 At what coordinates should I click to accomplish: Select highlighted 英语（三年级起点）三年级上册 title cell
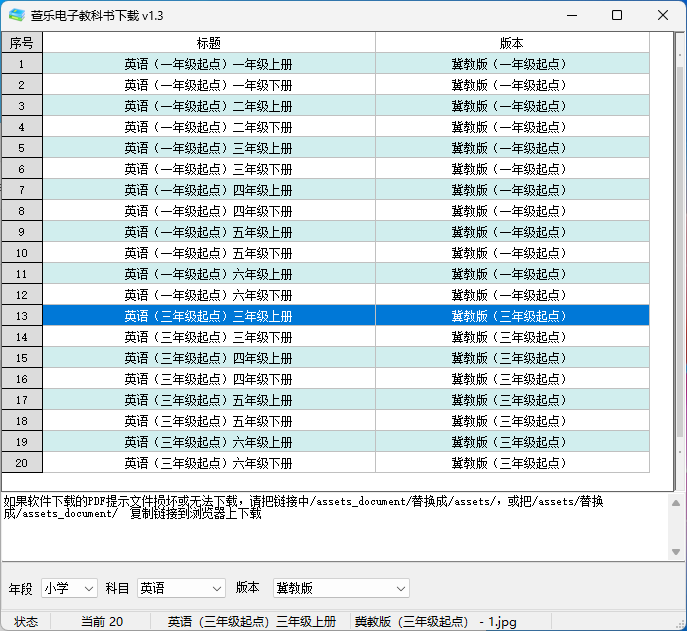coord(209,316)
